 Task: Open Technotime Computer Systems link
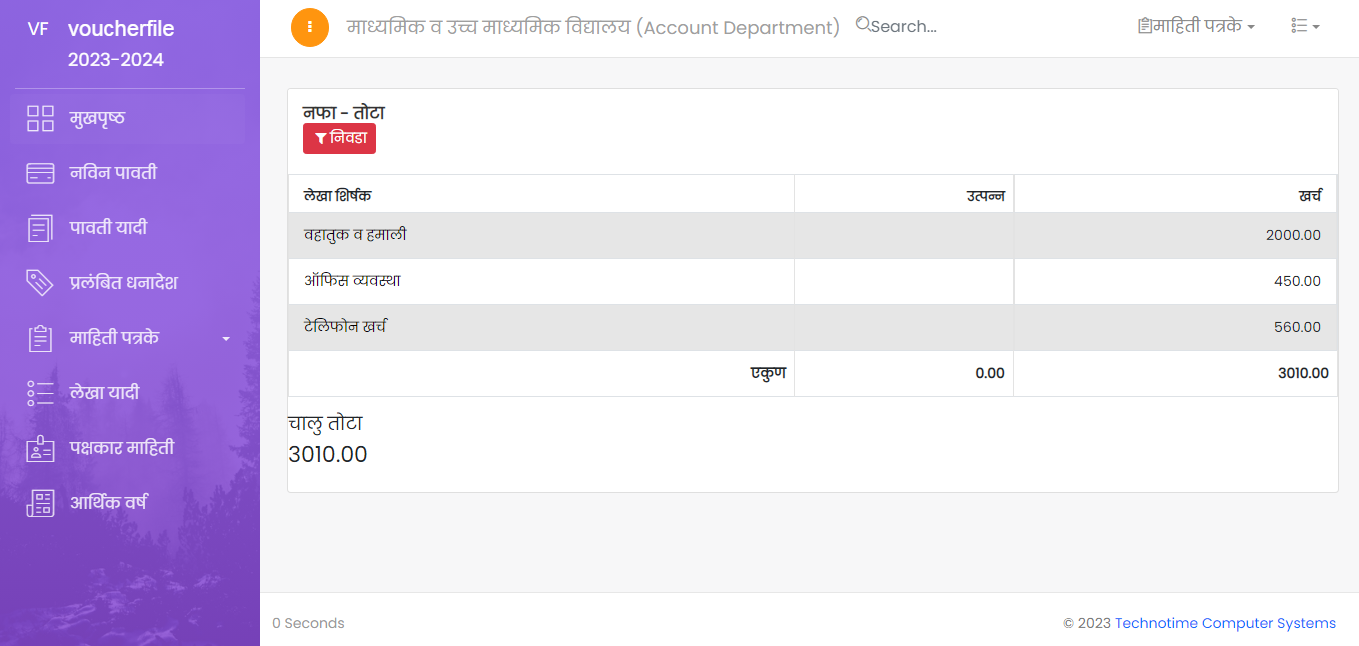(x=1225, y=623)
